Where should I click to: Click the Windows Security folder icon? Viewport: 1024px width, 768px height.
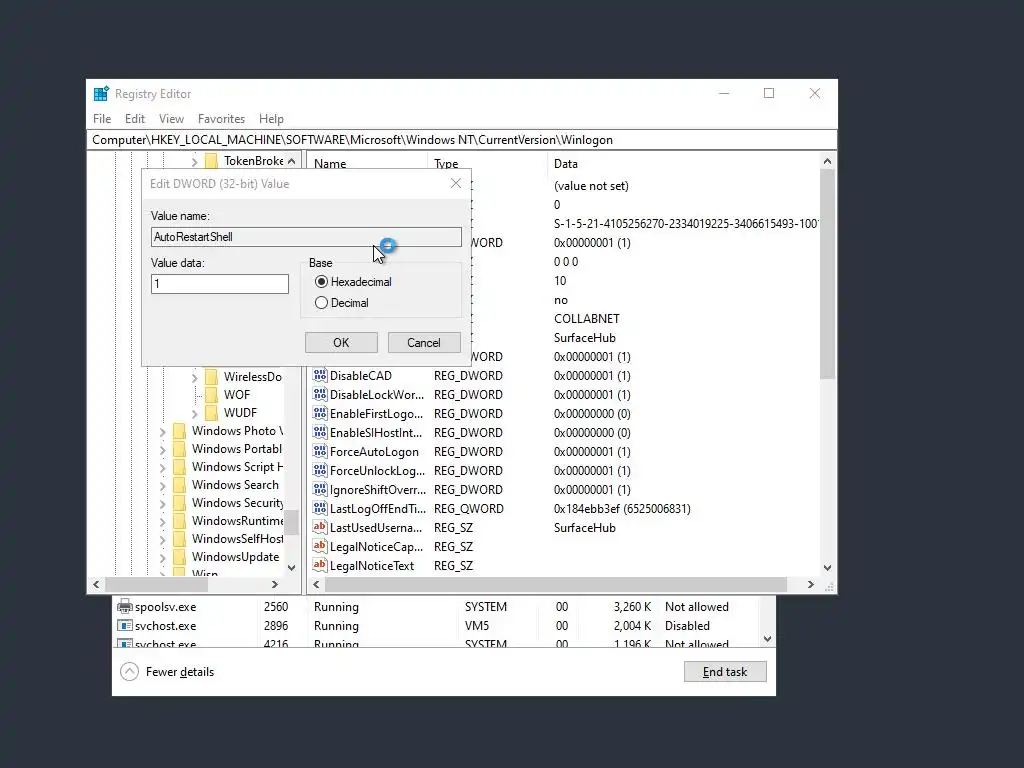pos(179,503)
